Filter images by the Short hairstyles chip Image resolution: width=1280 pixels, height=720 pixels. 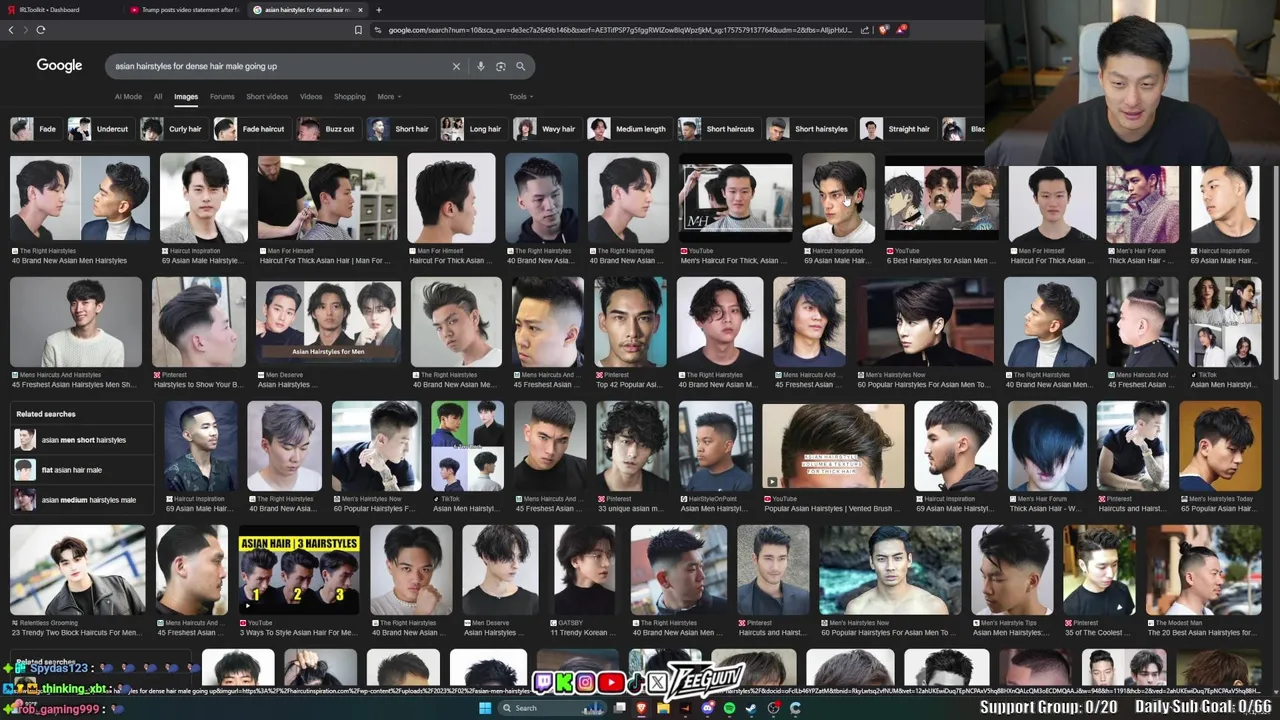click(808, 129)
